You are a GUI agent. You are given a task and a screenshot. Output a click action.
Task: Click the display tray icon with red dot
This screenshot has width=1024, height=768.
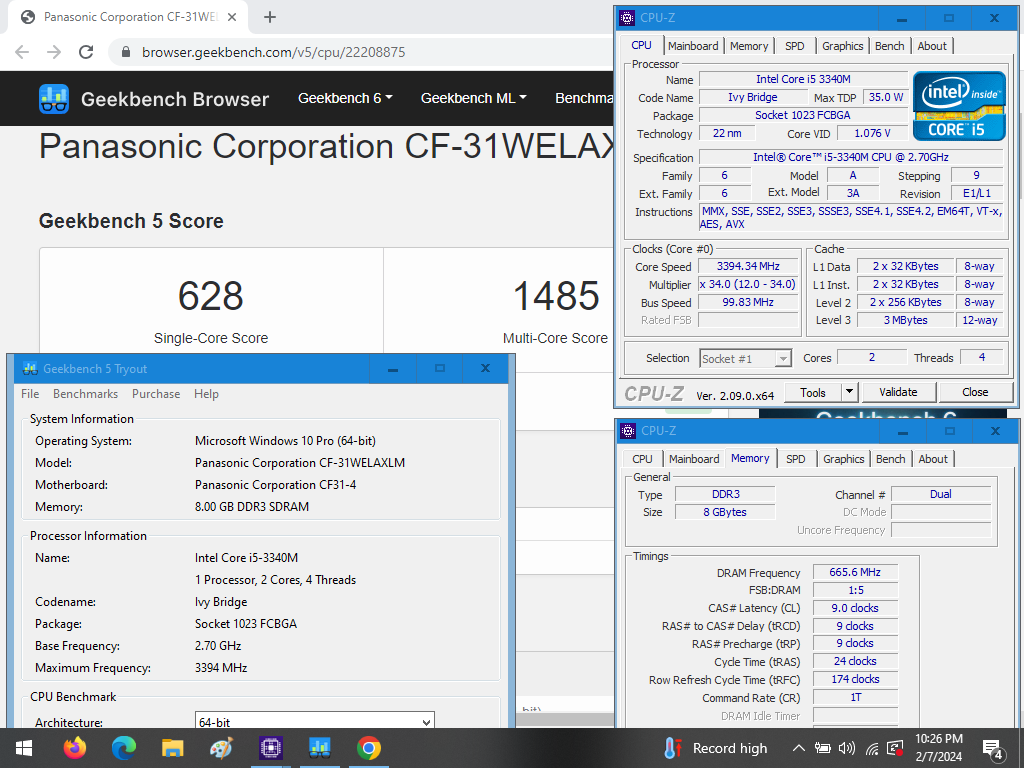click(895, 748)
